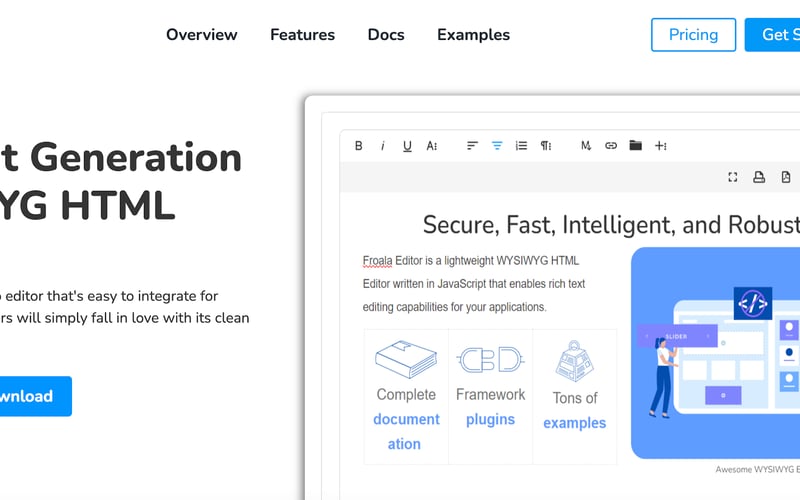Click the blue Get Started button
The height and width of the screenshot is (500, 800).
pos(772,35)
